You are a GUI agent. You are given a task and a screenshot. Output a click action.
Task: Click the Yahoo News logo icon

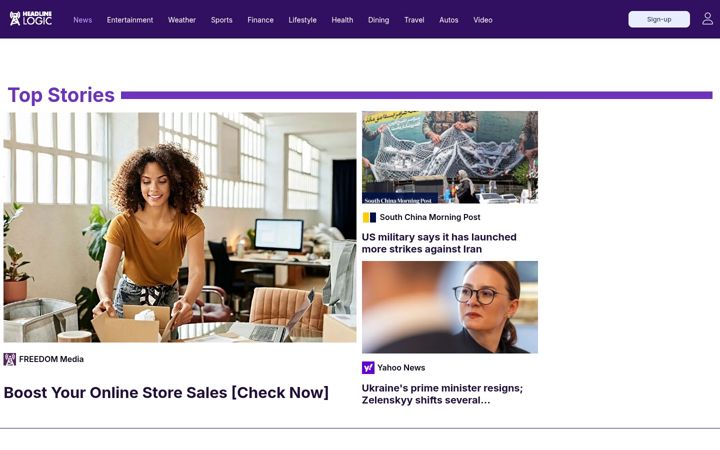(x=368, y=367)
